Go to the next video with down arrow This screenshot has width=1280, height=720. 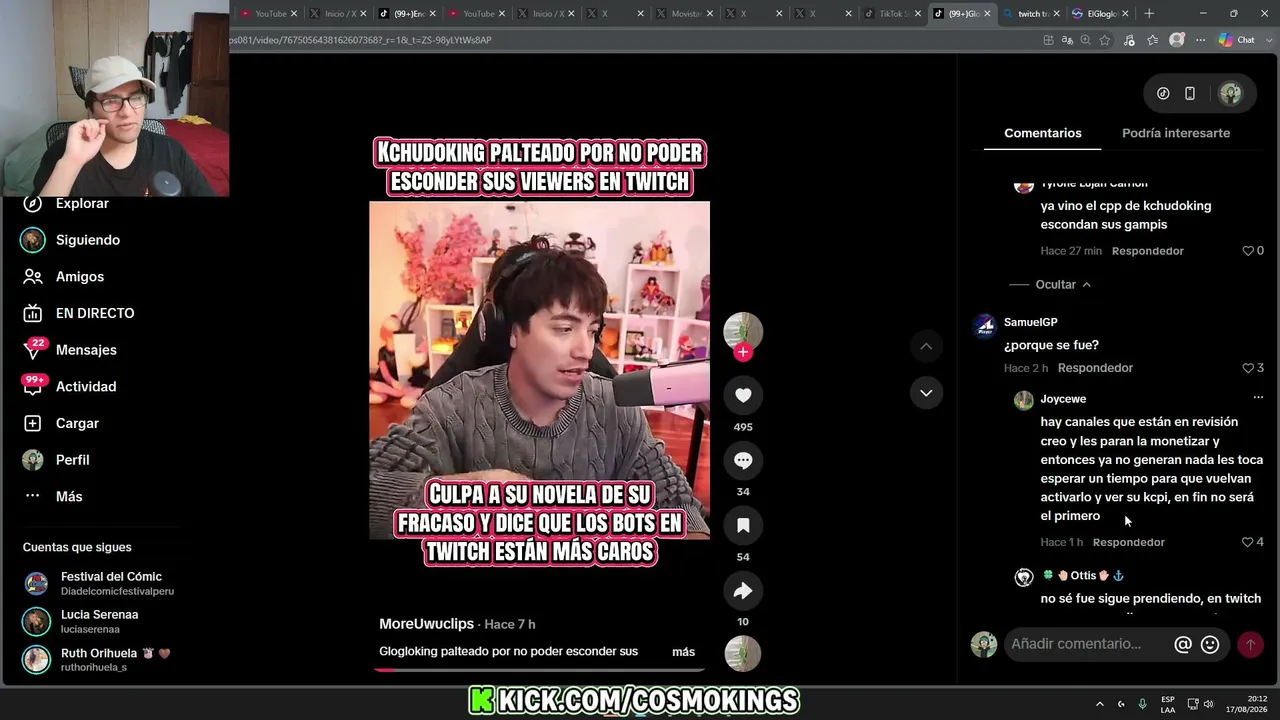point(926,393)
